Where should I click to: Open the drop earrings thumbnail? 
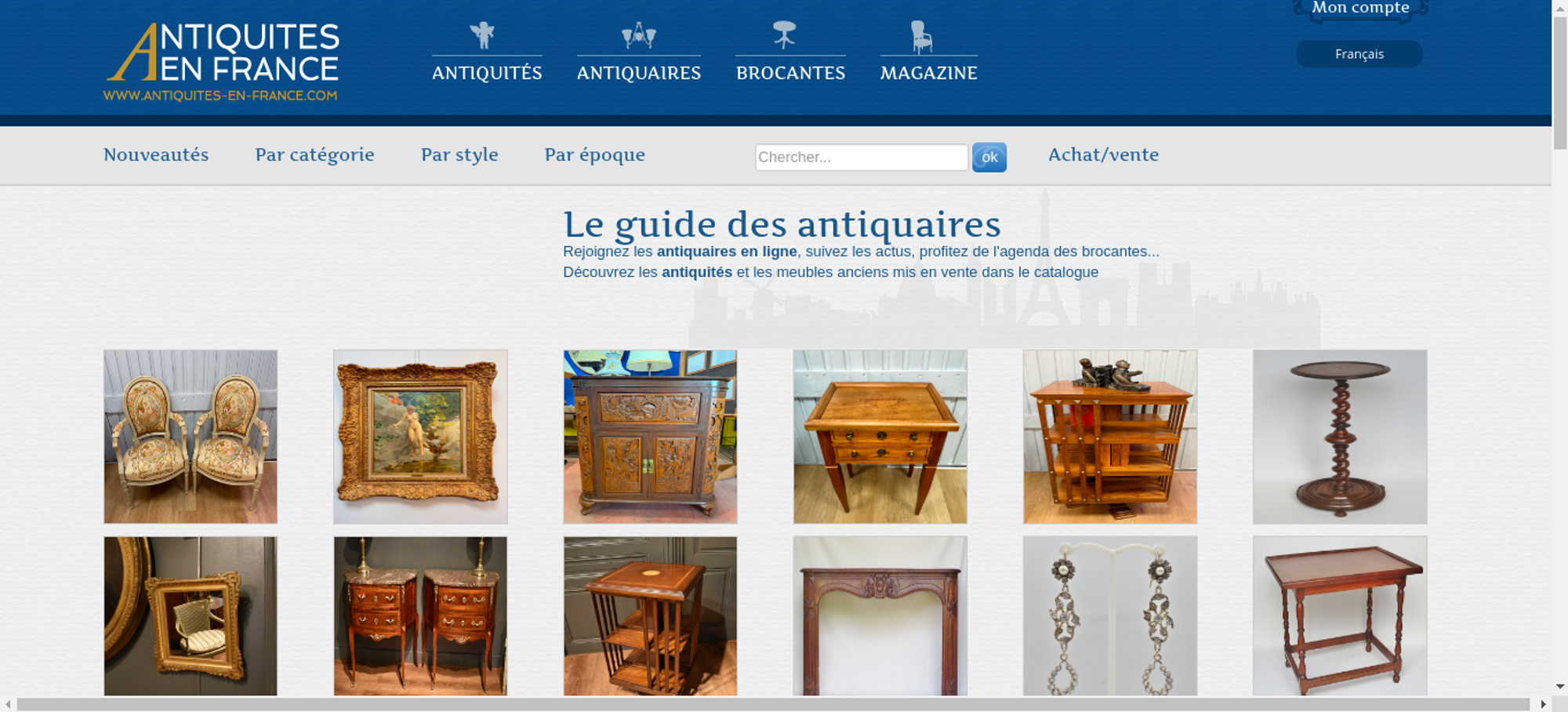1110,616
